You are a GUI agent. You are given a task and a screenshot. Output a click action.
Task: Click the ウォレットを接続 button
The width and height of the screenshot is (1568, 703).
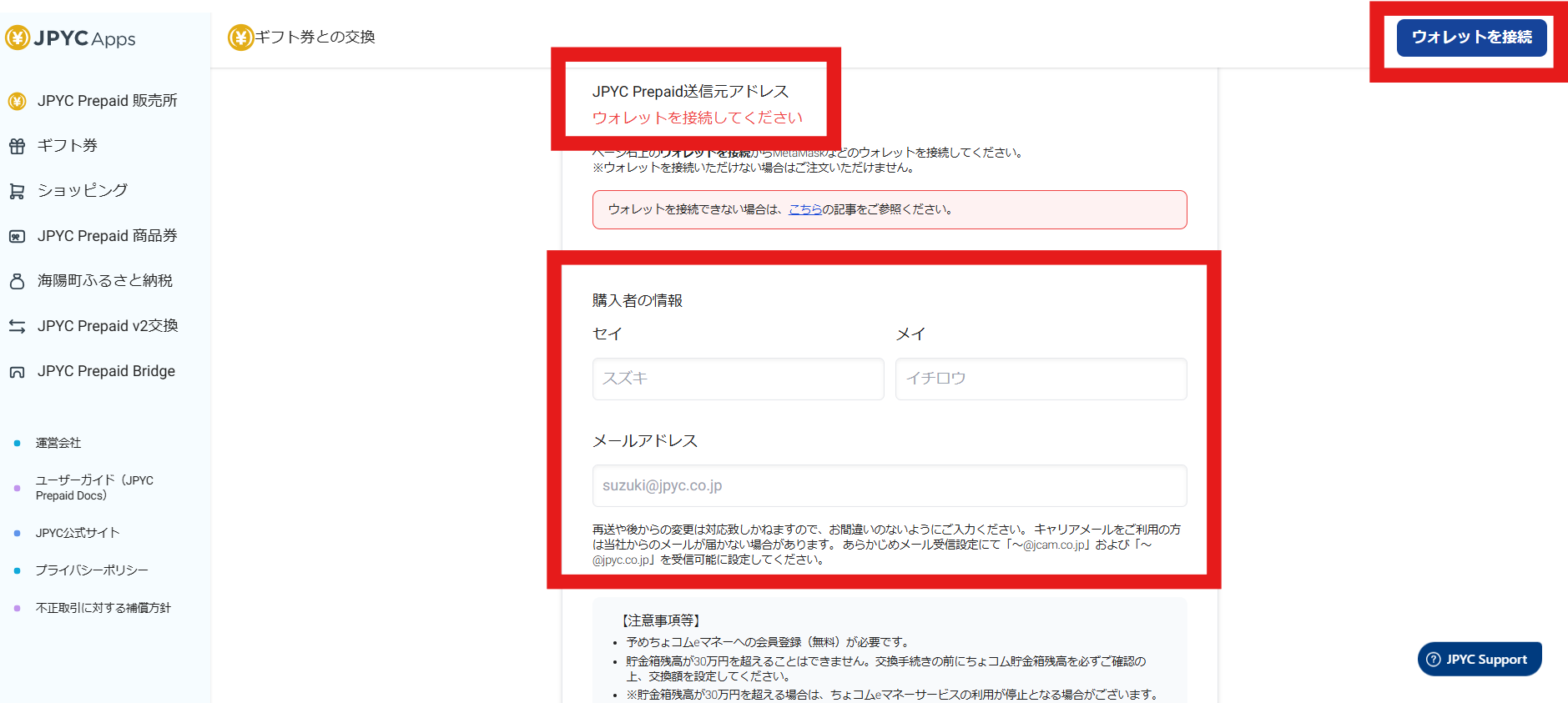coord(1471,38)
